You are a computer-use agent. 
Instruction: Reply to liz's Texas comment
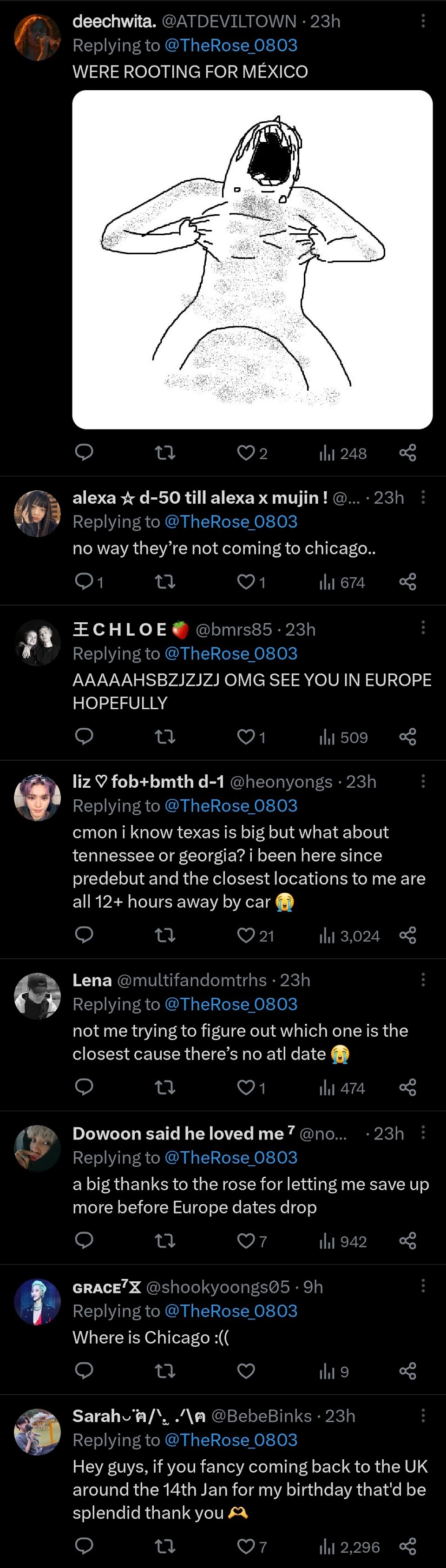pos(84,935)
